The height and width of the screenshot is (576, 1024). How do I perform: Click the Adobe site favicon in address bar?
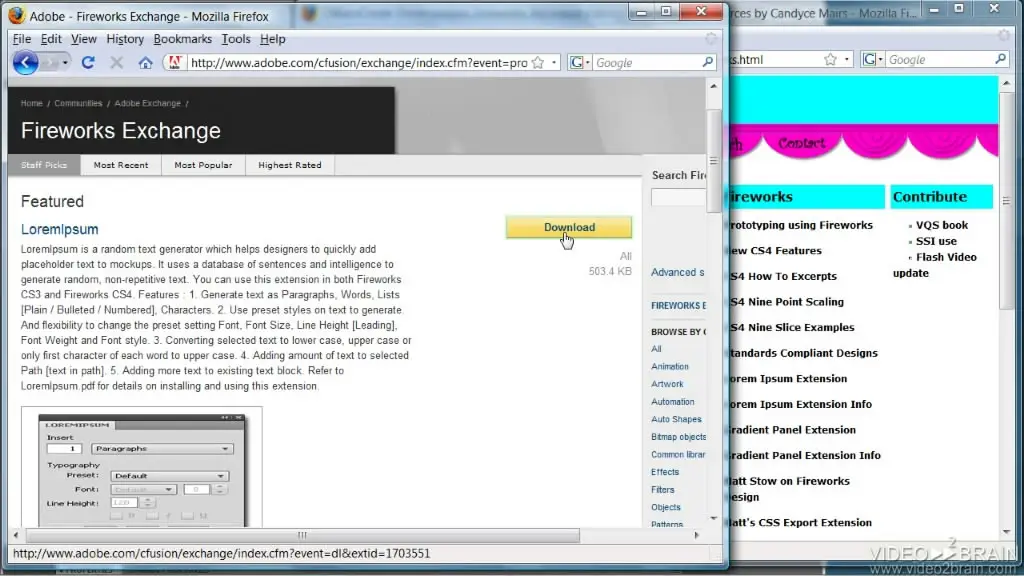click(x=174, y=63)
